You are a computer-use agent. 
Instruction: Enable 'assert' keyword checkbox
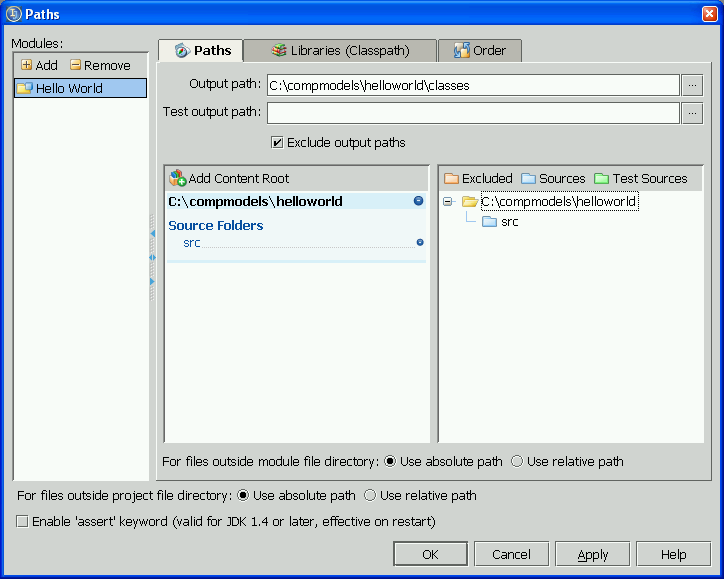pyautogui.click(x=22, y=521)
